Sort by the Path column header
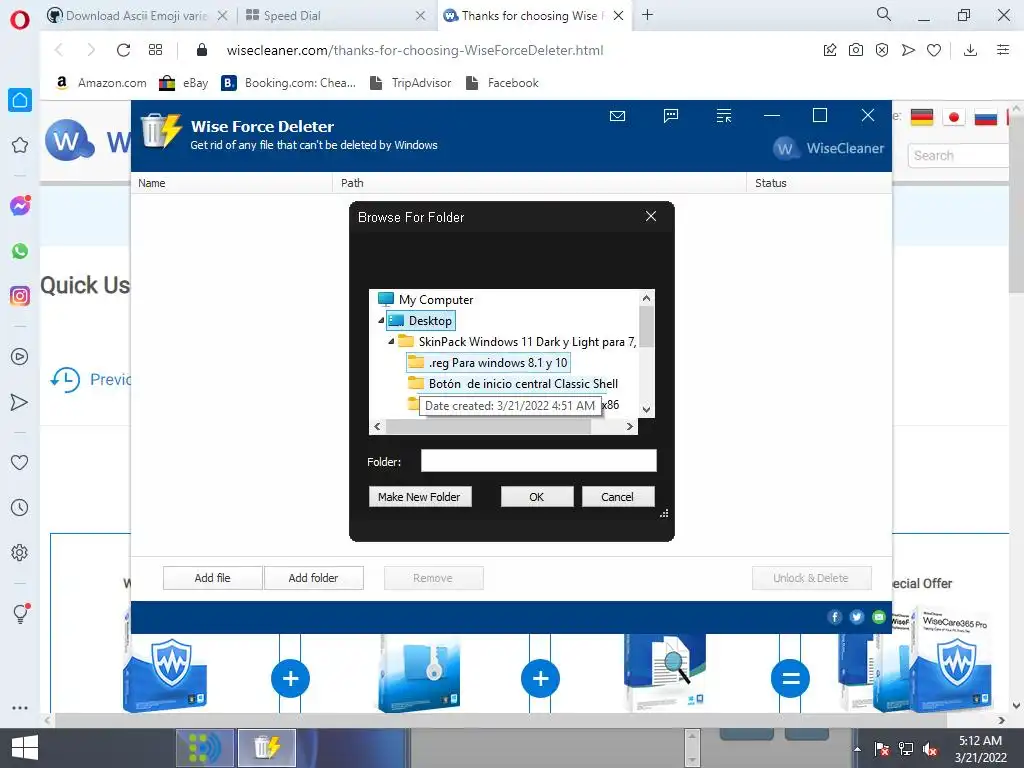The width and height of the screenshot is (1024, 768). point(539,183)
